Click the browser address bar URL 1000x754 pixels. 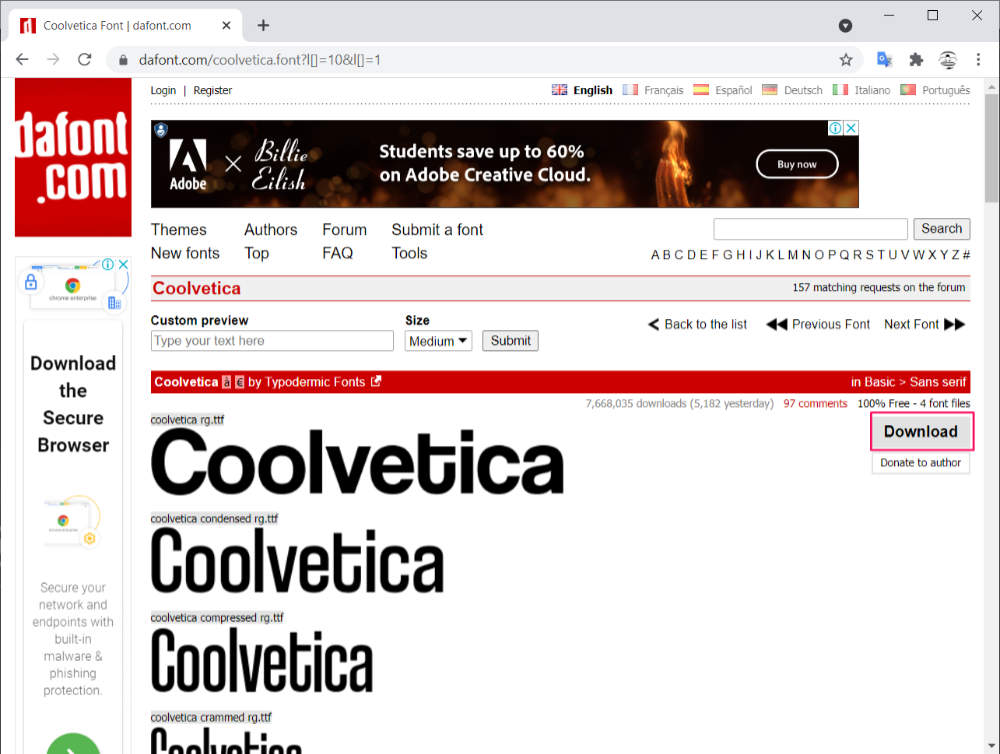pos(260,60)
